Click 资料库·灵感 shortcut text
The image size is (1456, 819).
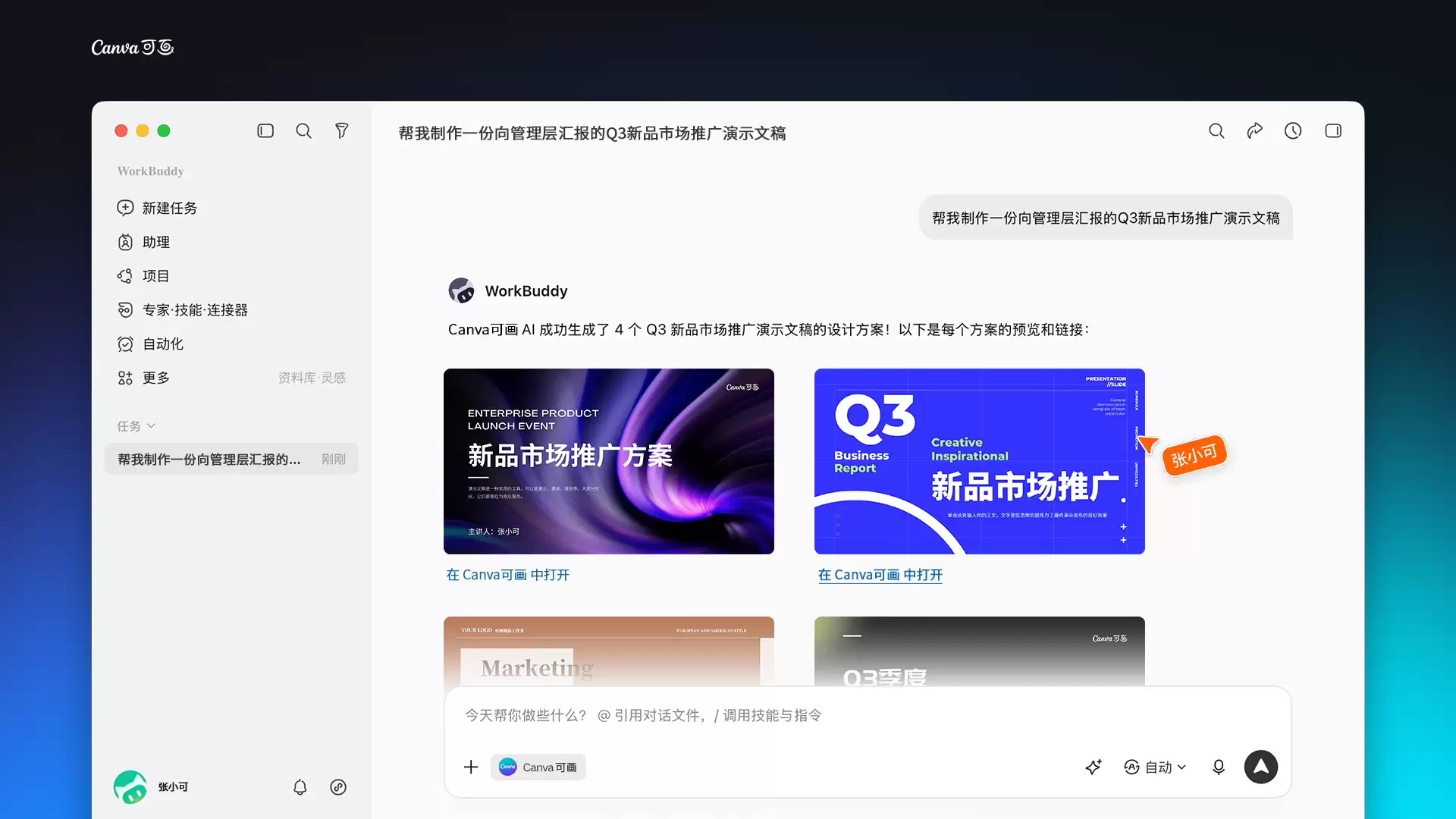(x=312, y=378)
